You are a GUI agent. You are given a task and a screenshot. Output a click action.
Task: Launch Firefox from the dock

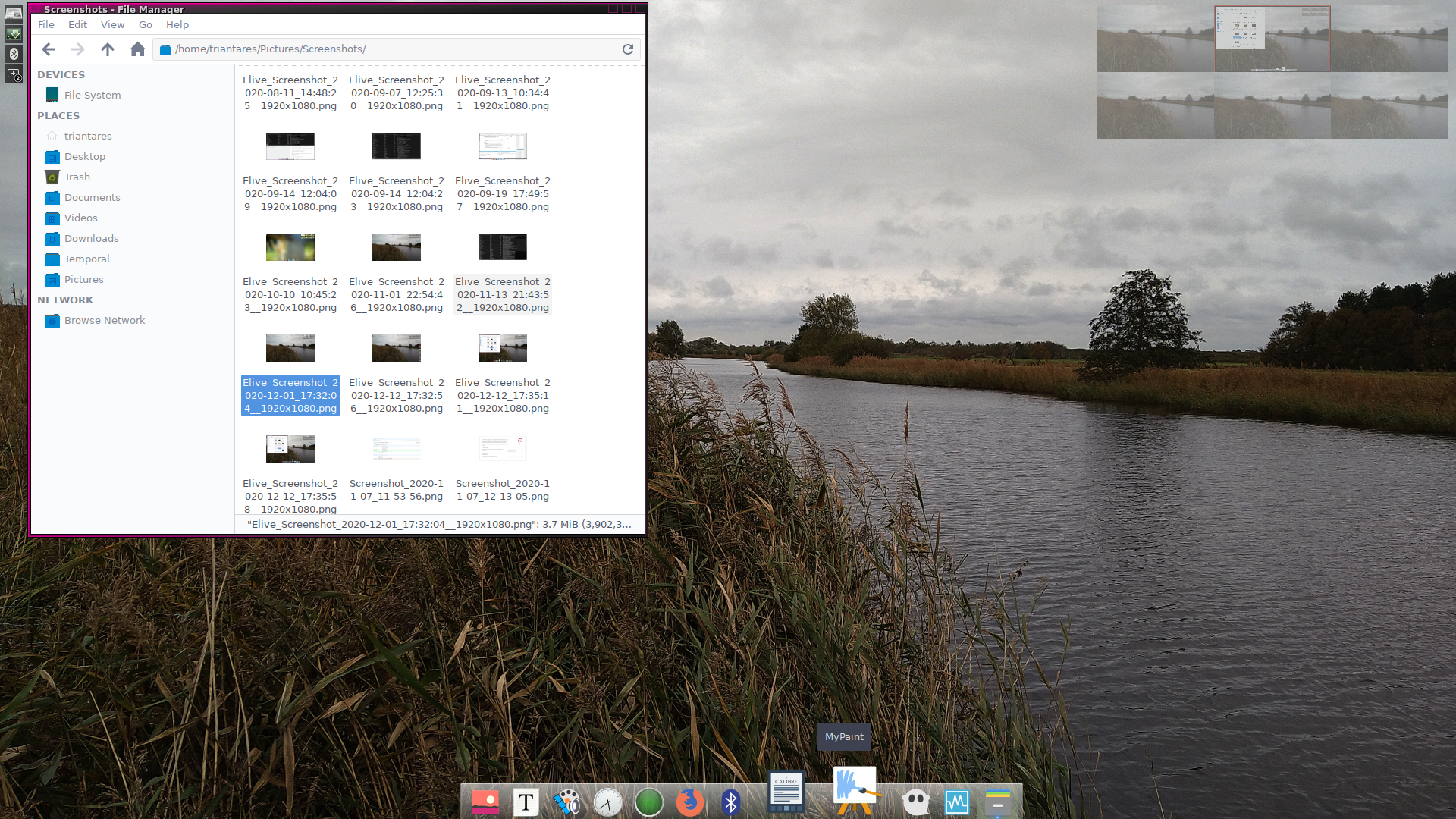click(x=690, y=802)
